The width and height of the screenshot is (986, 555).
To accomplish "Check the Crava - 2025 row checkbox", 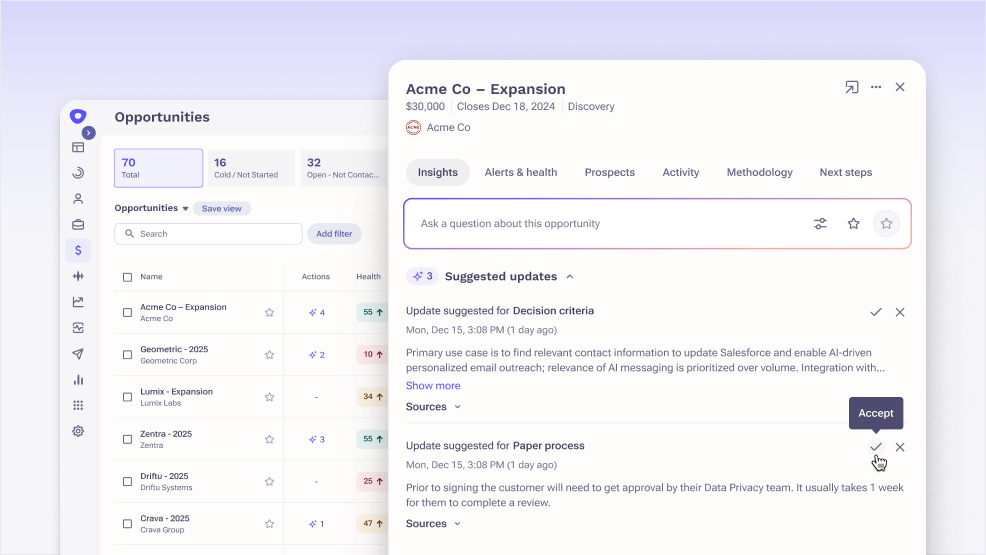I will [x=127, y=524].
